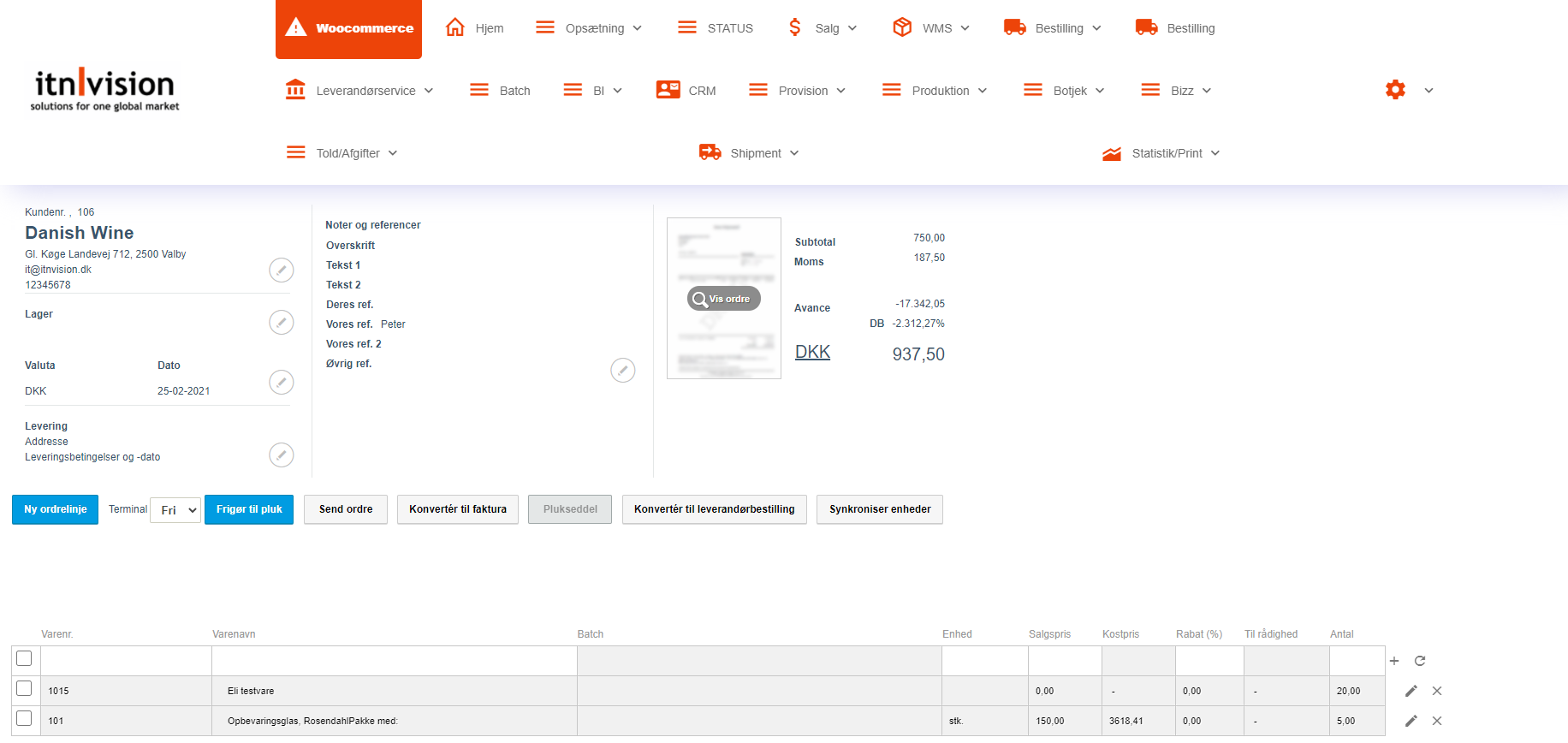Screen dimensions: 1568x743
Task: Click the Vis ordre document thumbnail
Action: tap(723, 299)
